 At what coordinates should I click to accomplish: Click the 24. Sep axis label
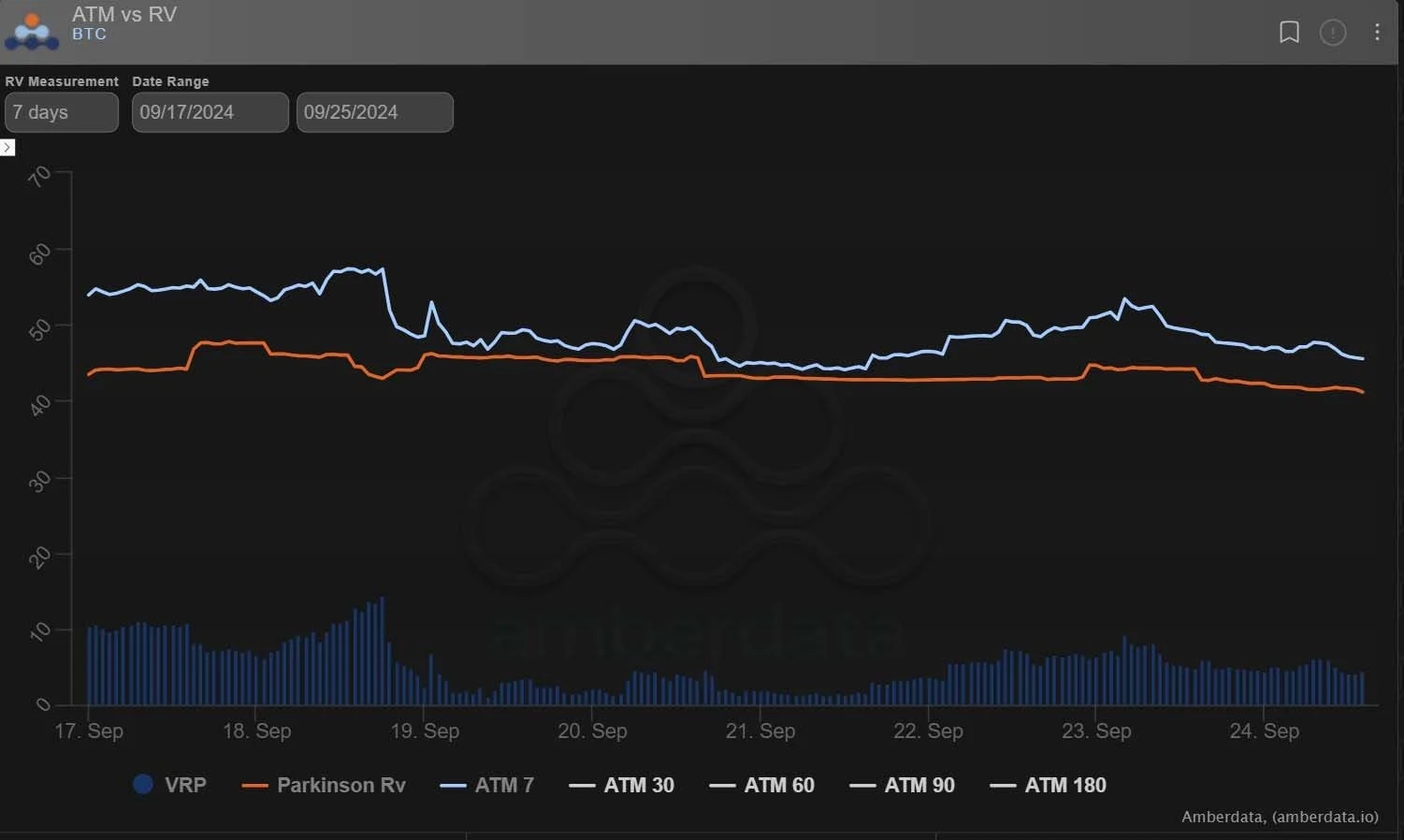coord(1264,731)
